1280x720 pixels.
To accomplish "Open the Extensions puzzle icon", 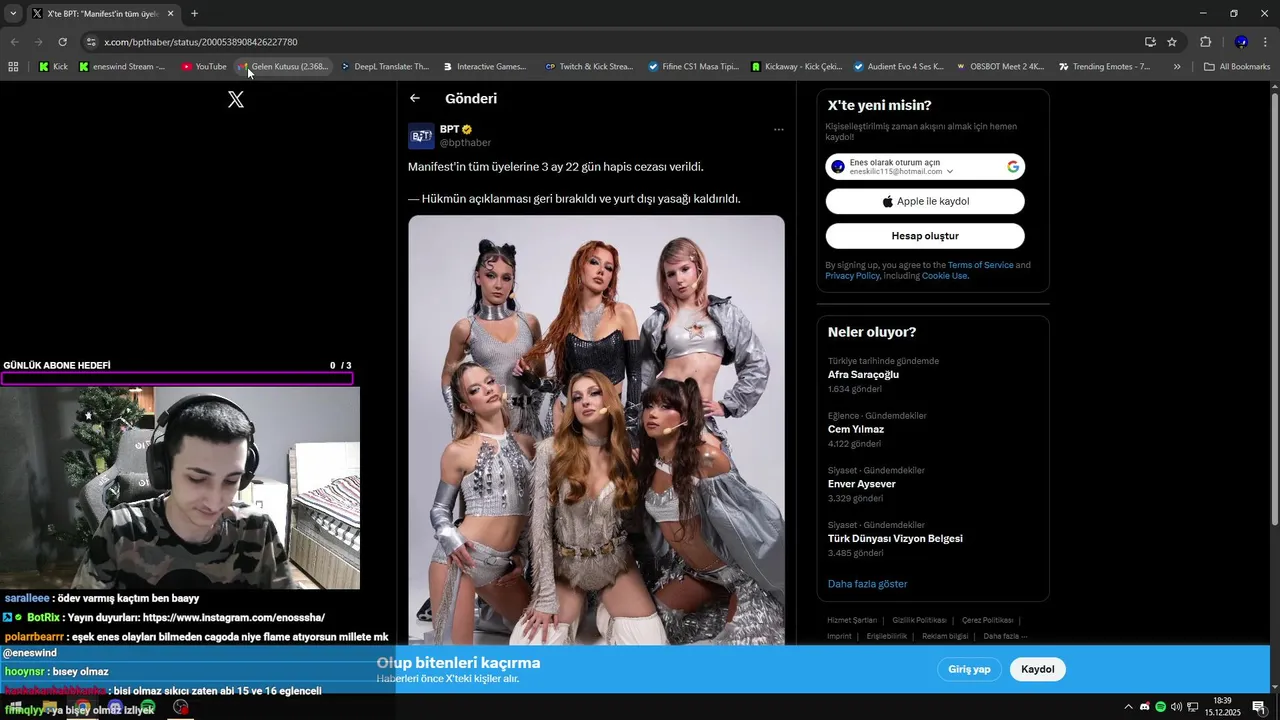I will pyautogui.click(x=1205, y=42).
